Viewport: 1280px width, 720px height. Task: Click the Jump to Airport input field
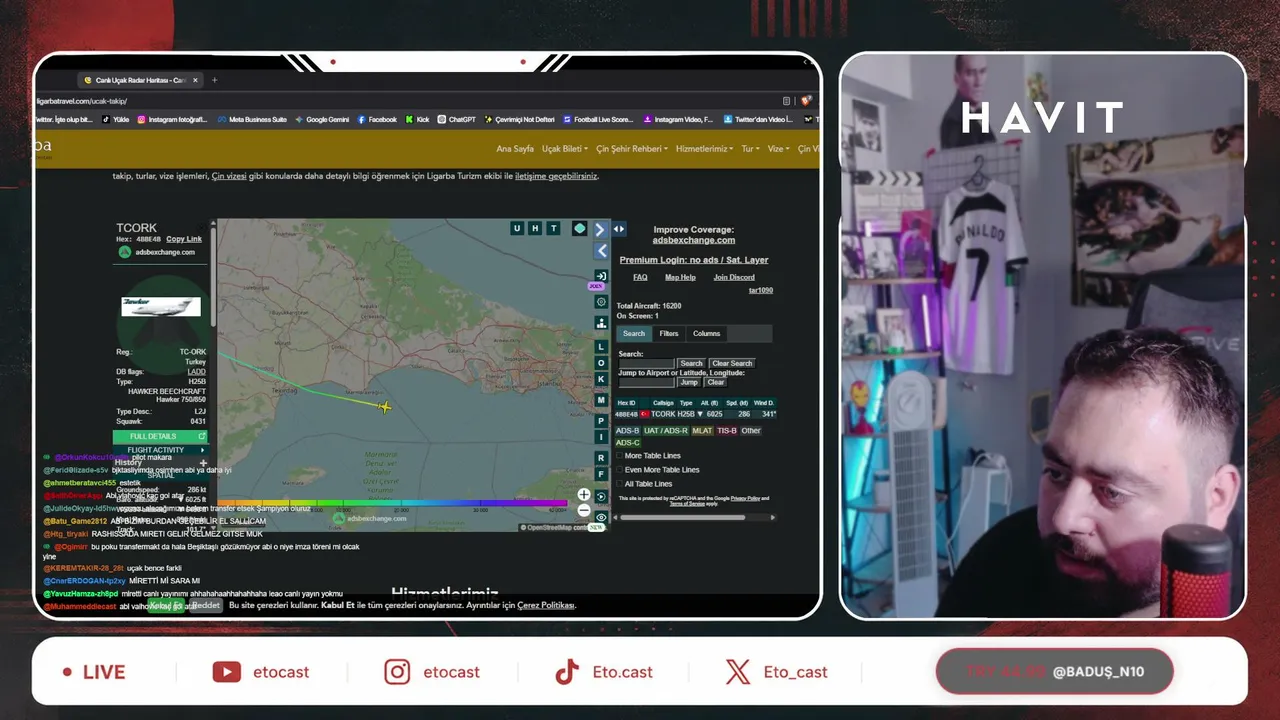[x=647, y=382]
